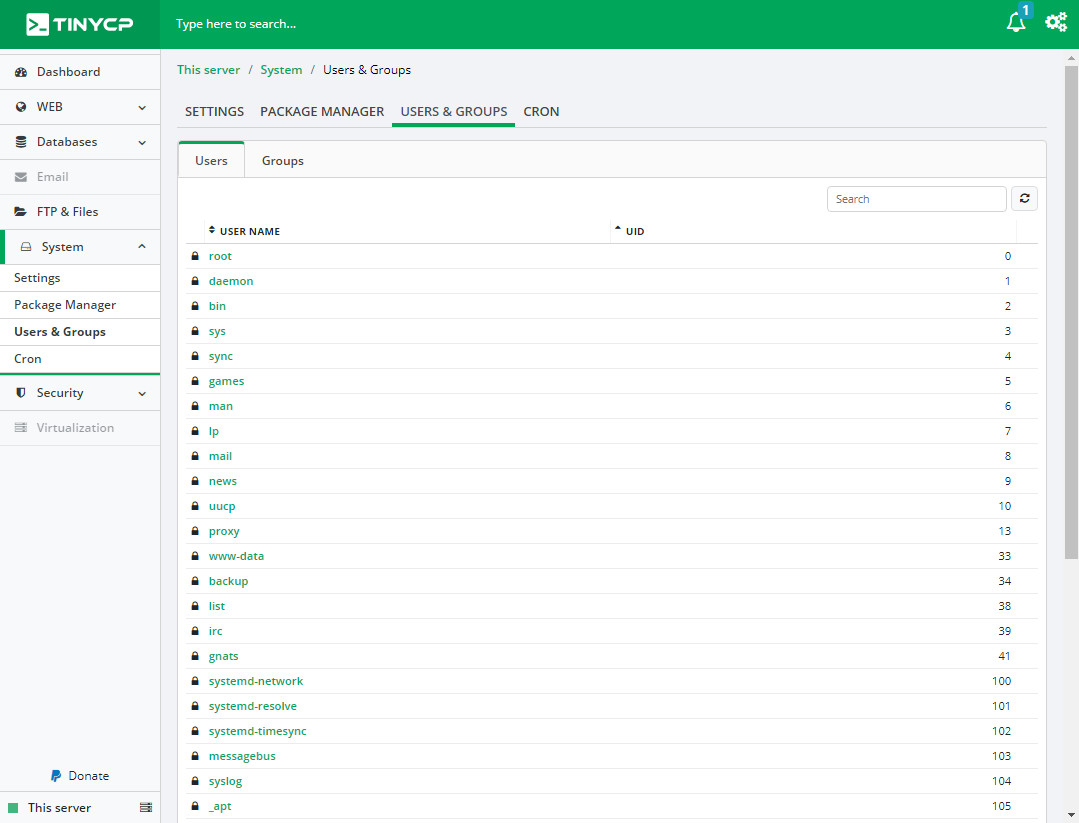Screen dimensions: 1079x823
Task: Open the sync user link
Action: coord(221,356)
